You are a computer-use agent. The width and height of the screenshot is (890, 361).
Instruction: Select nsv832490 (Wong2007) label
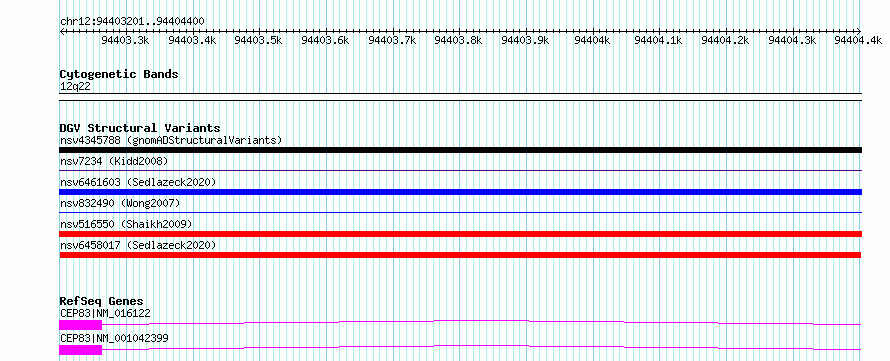pyautogui.click(x=120, y=203)
